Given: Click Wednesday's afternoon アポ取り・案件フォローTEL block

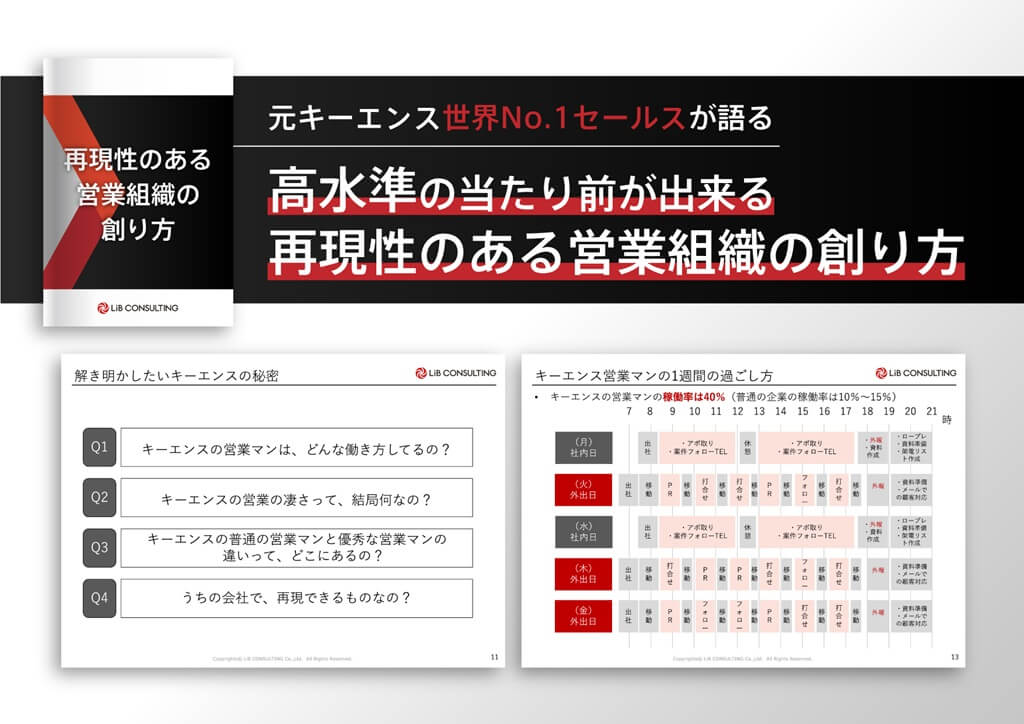Looking at the screenshot, I should click(807, 532).
